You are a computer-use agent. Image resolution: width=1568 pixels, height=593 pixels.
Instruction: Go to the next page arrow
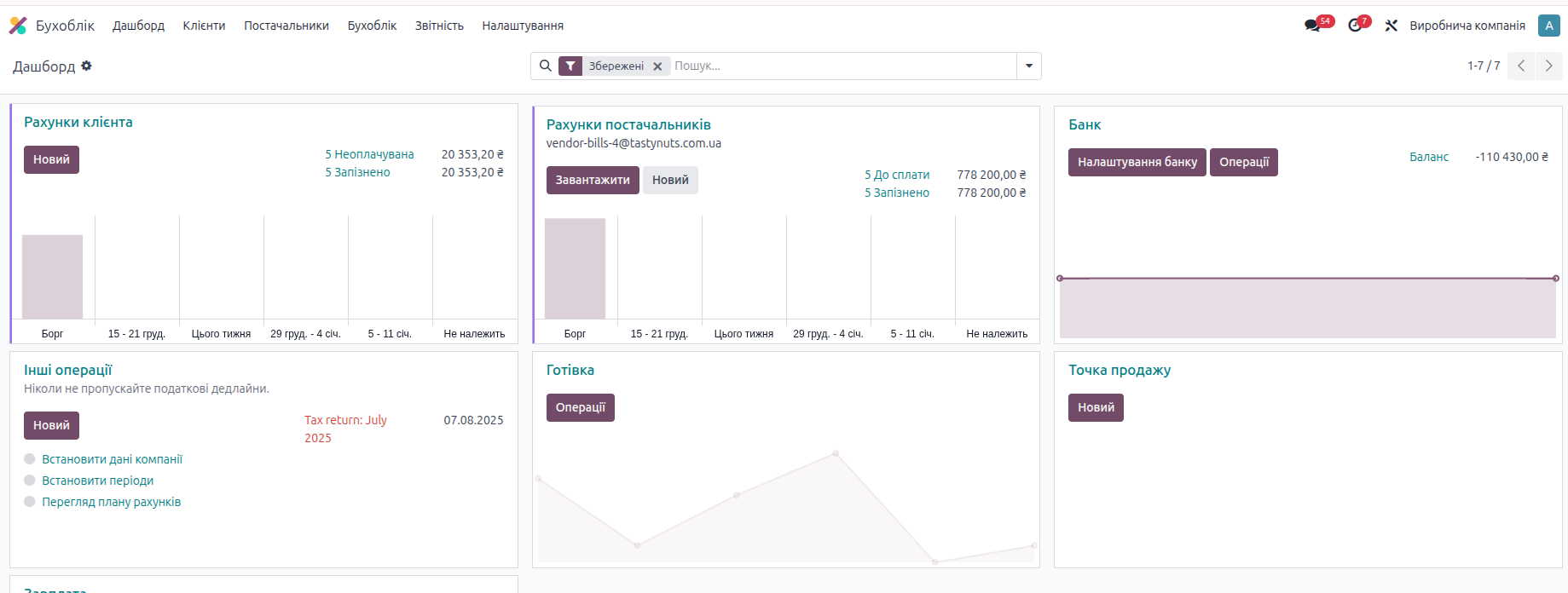(x=1549, y=66)
